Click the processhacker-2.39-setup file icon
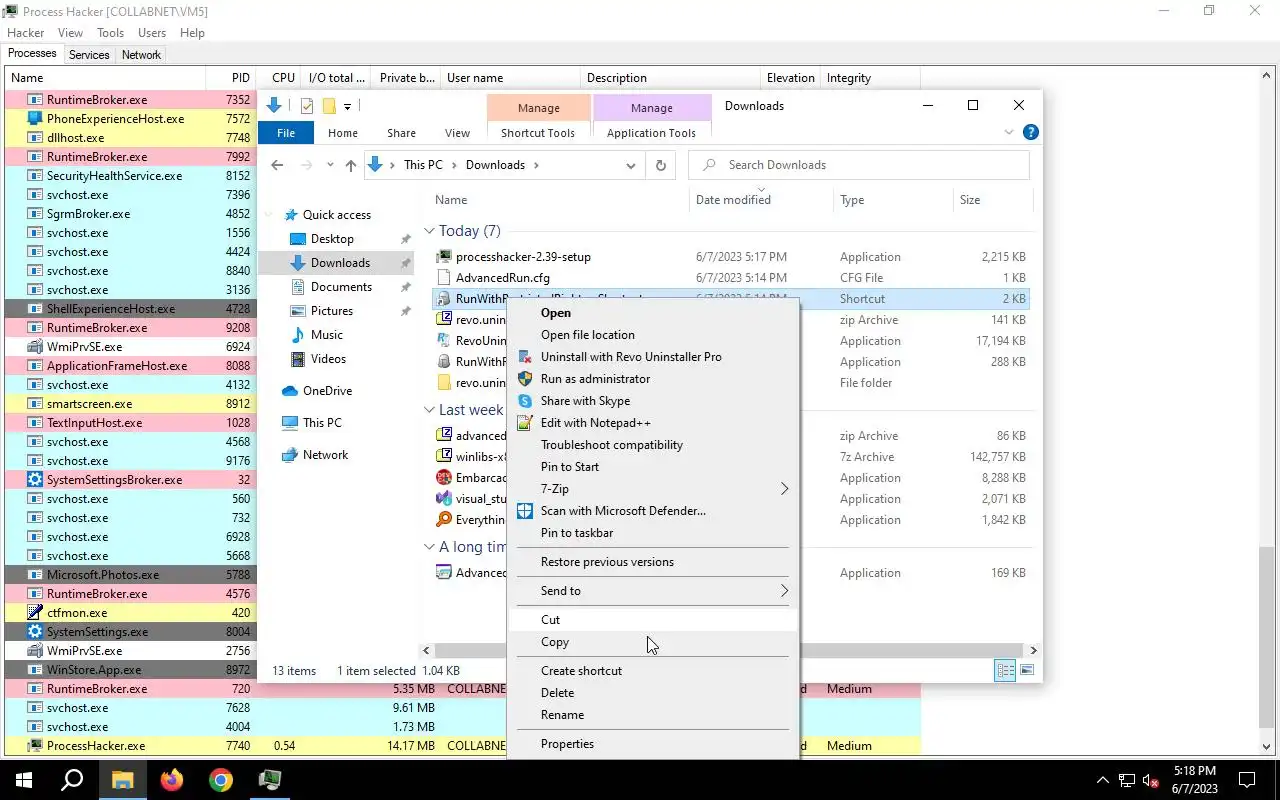Image resolution: width=1280 pixels, height=800 pixels. click(444, 257)
